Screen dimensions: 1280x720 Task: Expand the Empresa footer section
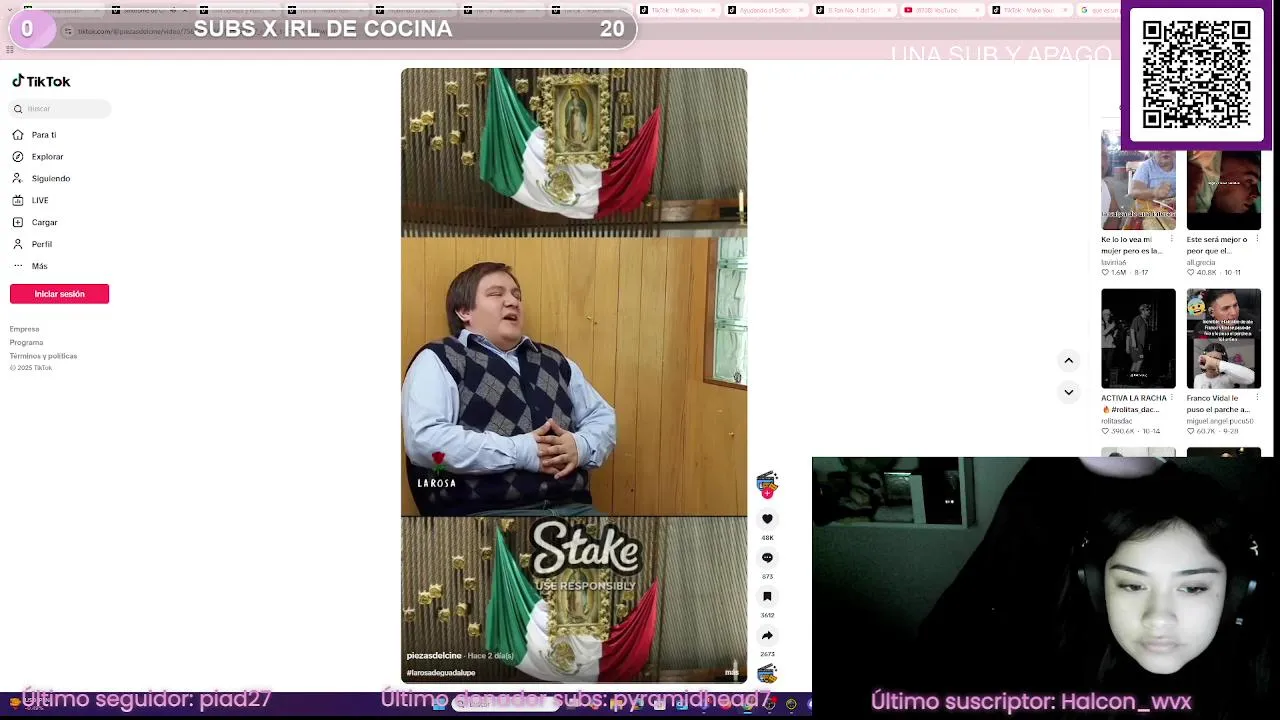pos(24,329)
